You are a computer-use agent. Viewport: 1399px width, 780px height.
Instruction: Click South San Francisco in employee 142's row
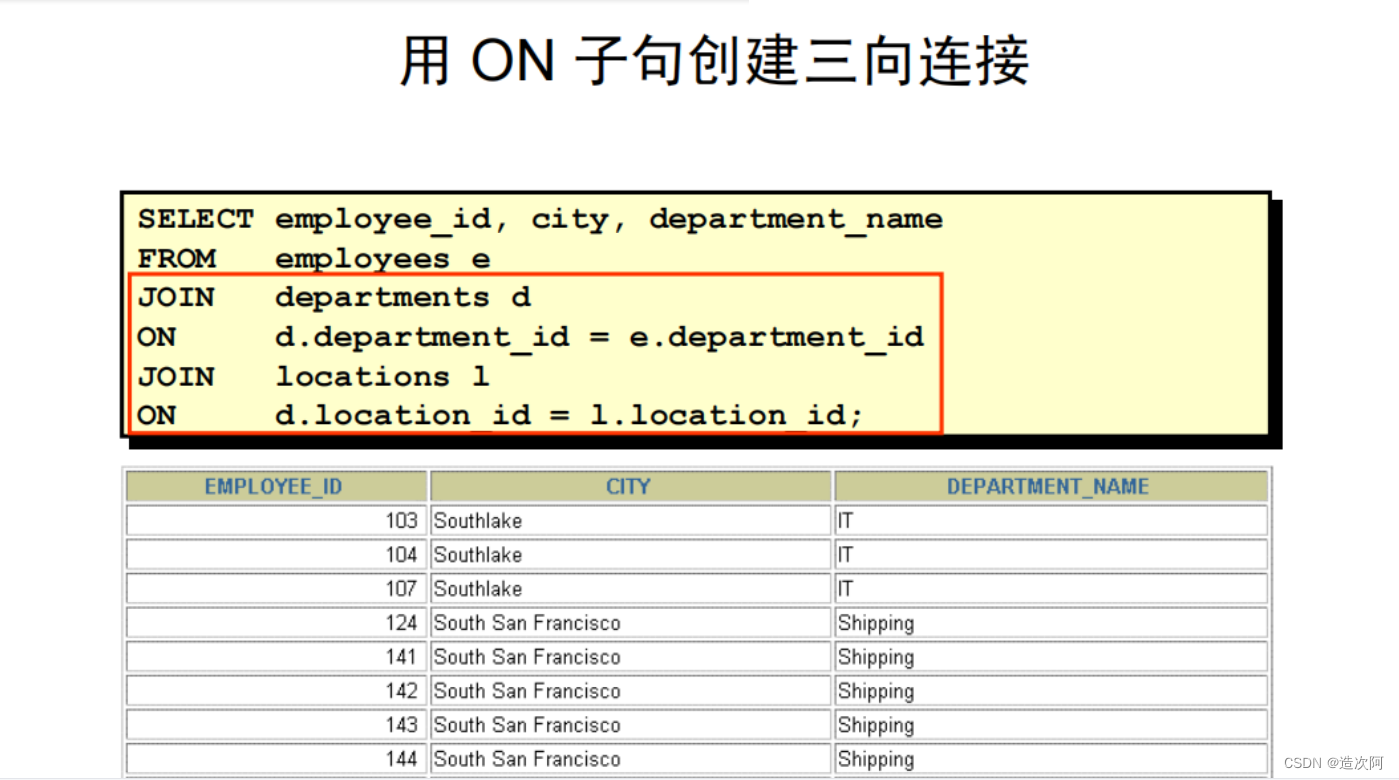(x=631, y=691)
